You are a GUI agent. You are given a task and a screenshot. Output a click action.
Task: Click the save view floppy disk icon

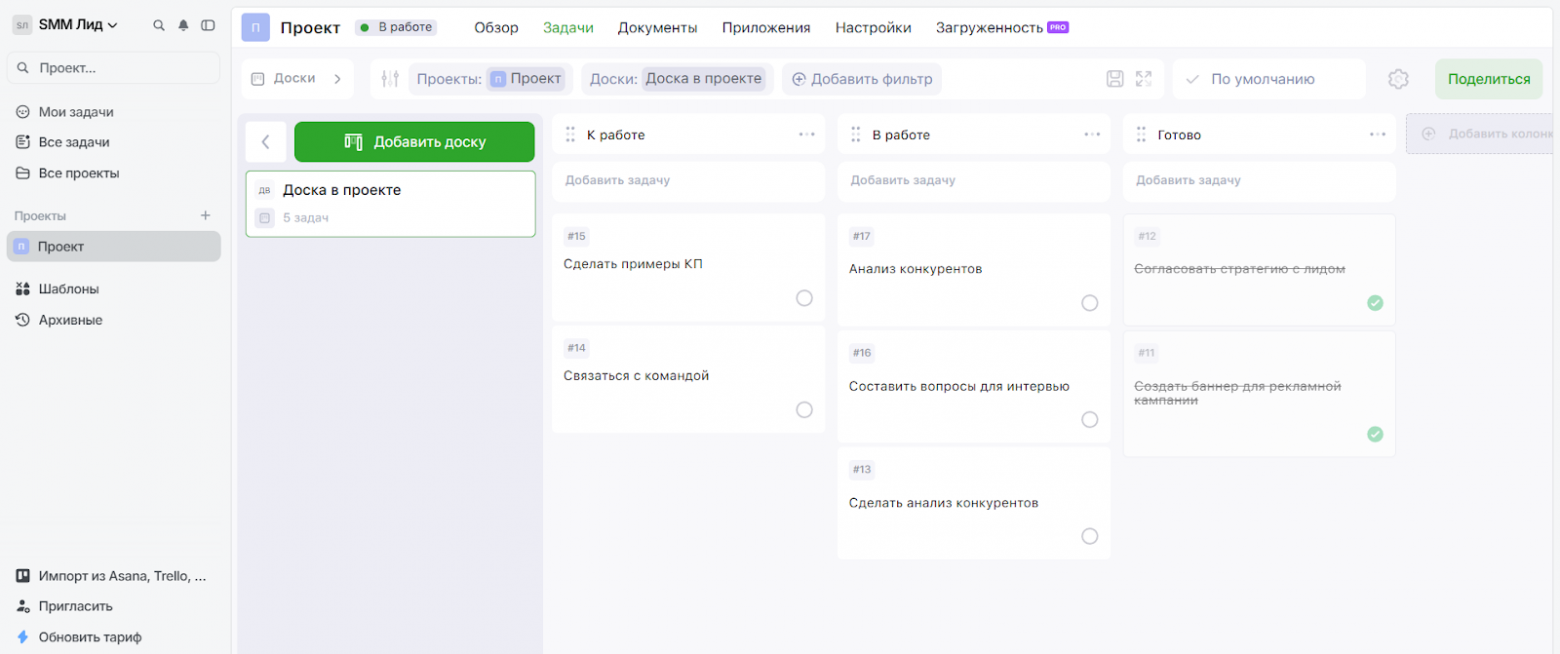[x=1115, y=79]
